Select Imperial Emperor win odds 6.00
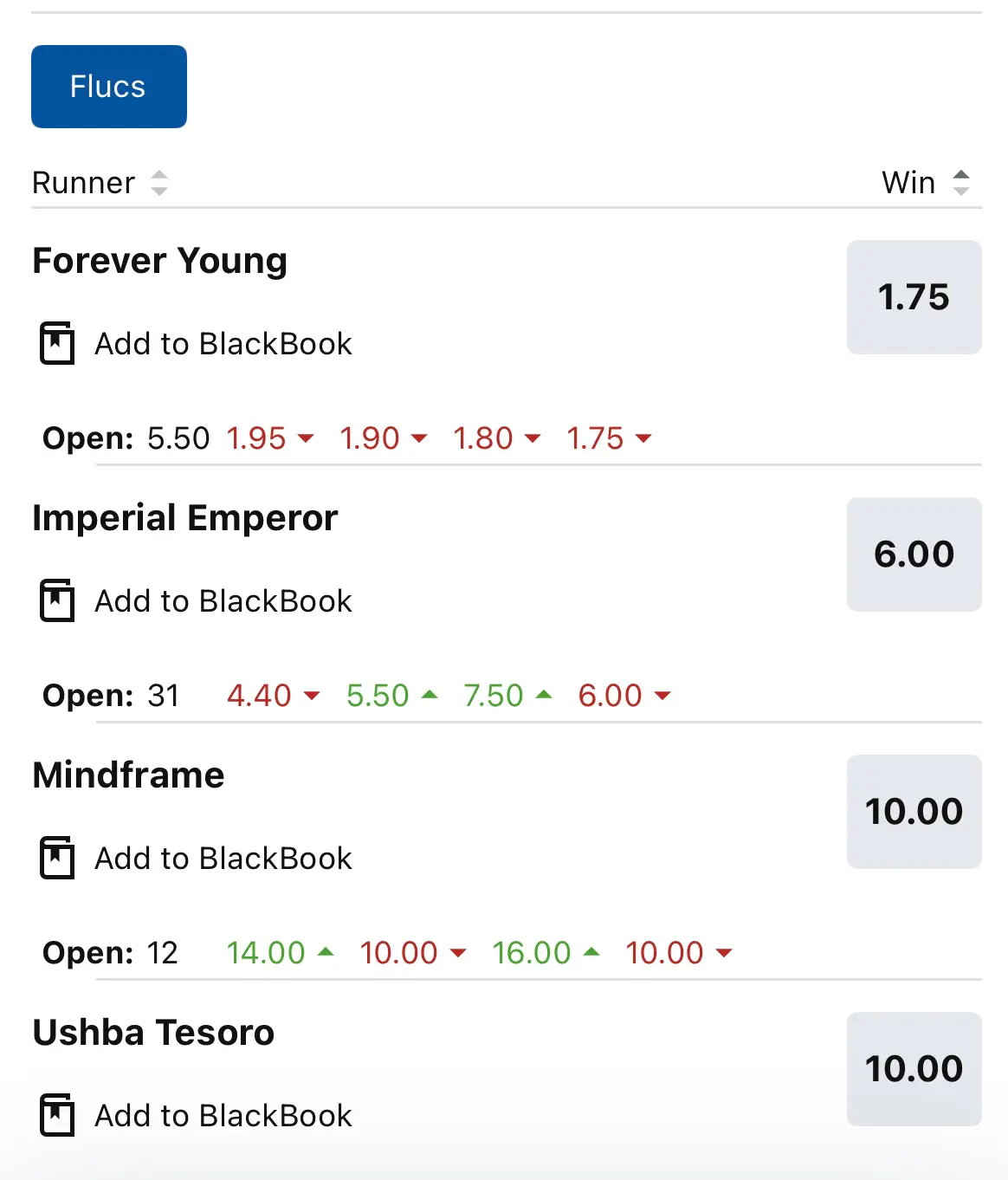The width and height of the screenshot is (1008, 1180). 914,554
